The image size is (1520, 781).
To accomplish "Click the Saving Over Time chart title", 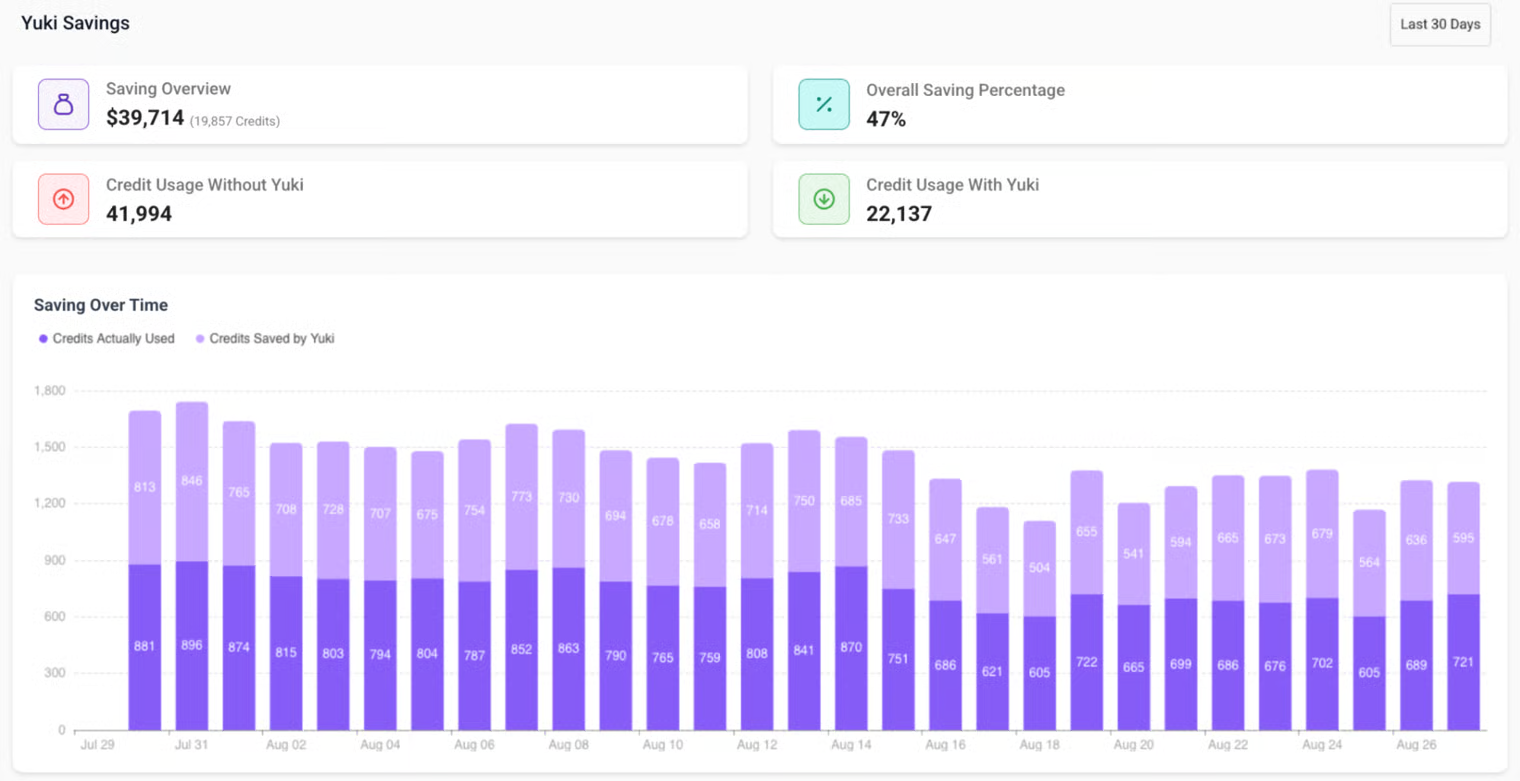I will click(x=101, y=305).
